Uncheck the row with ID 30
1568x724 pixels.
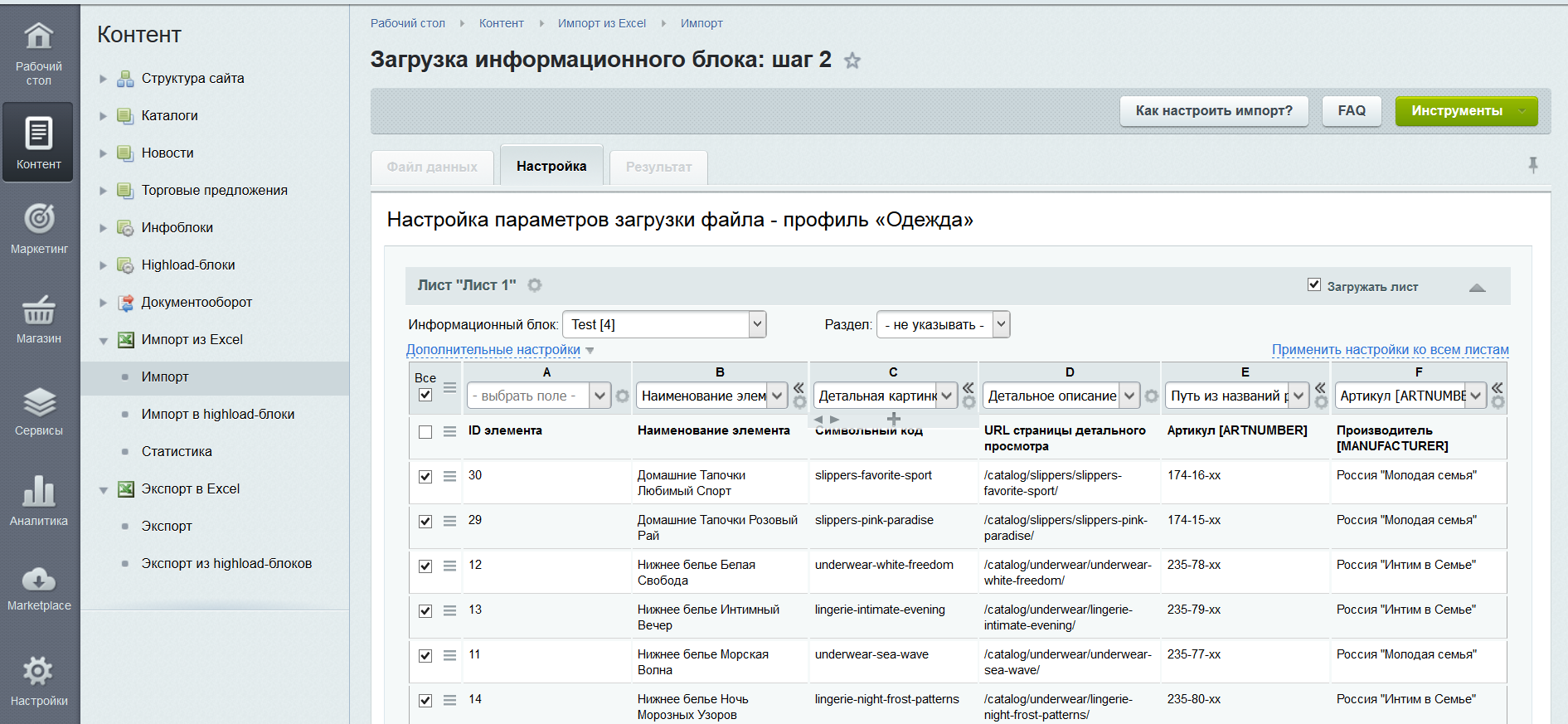[x=425, y=477]
